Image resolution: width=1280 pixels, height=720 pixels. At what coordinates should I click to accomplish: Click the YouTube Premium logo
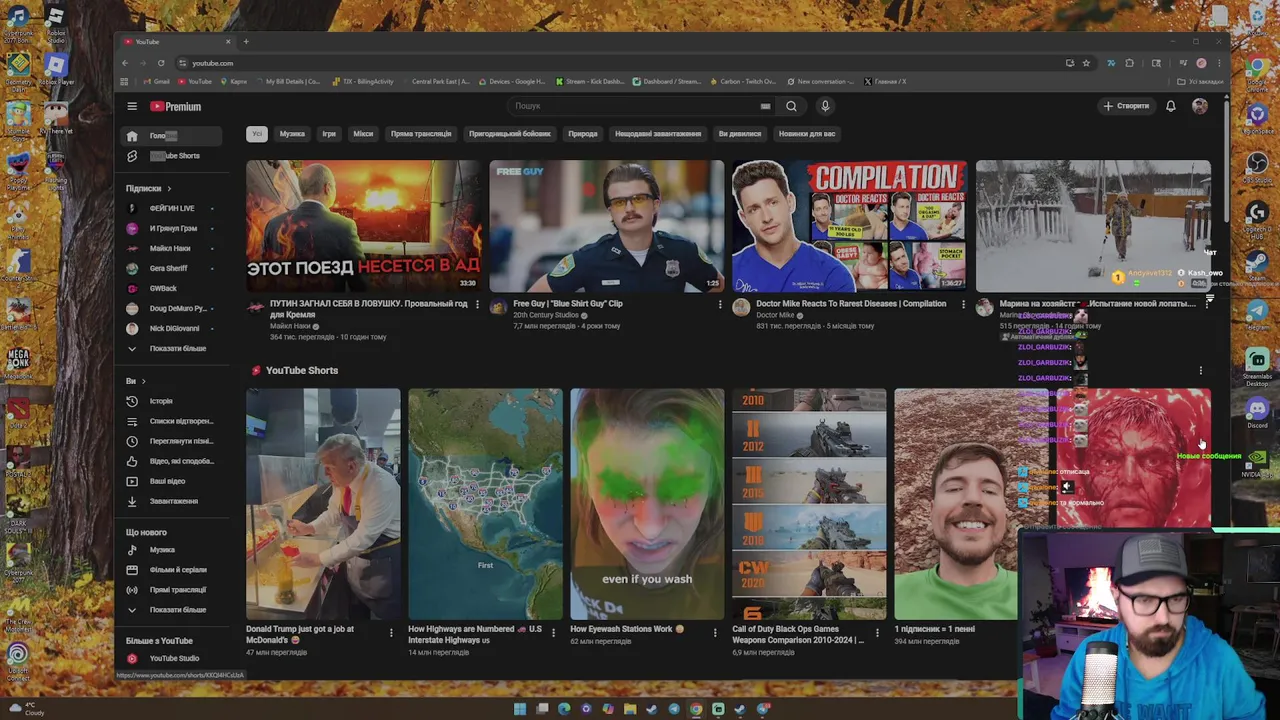[x=176, y=106]
